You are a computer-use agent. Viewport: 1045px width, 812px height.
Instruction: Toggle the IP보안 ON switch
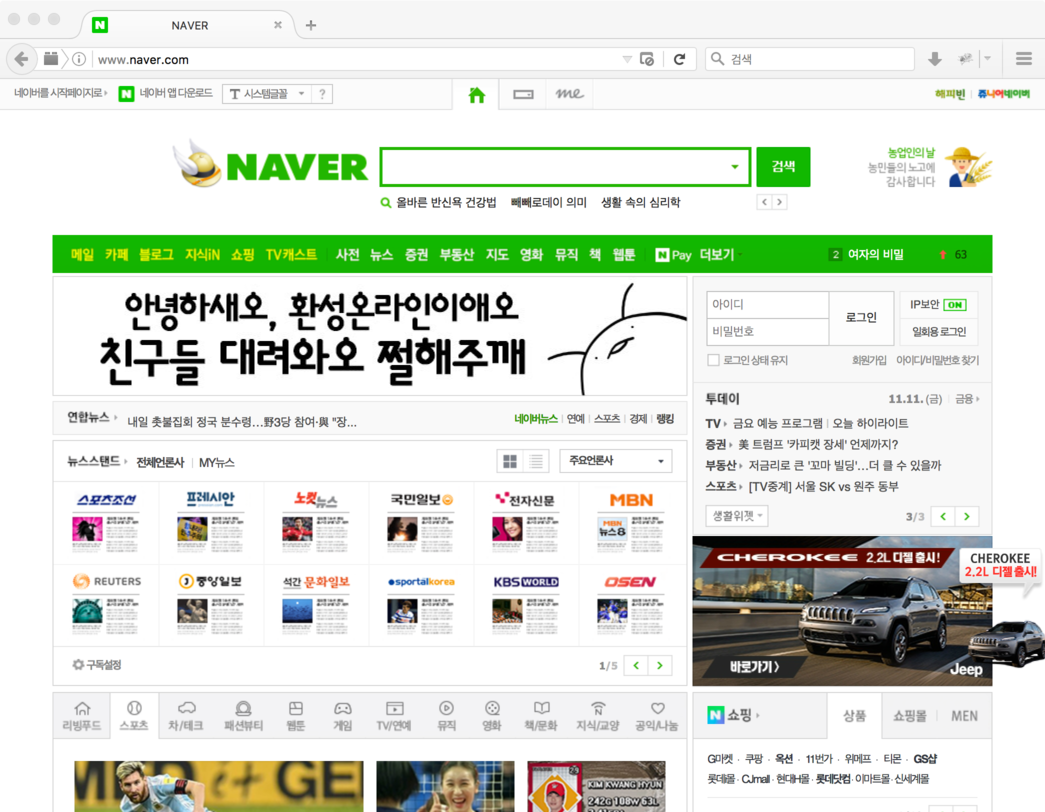[x=955, y=305]
